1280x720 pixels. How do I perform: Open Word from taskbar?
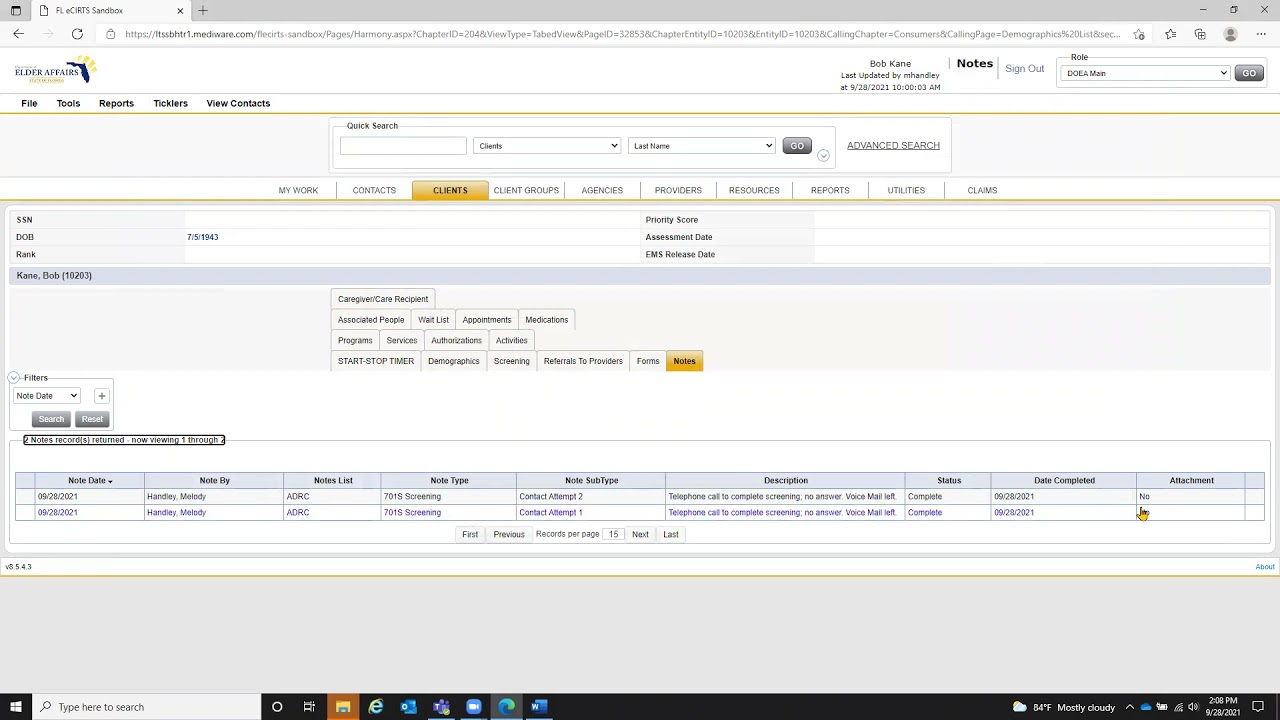click(539, 707)
